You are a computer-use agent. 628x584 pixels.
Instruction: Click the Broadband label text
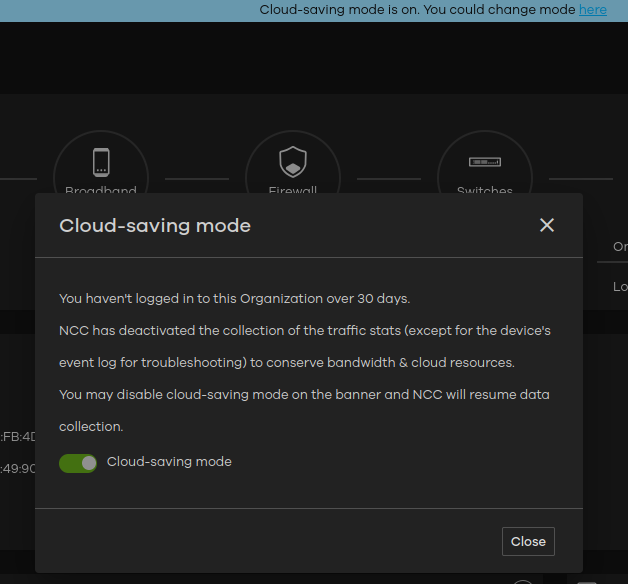pos(101,189)
